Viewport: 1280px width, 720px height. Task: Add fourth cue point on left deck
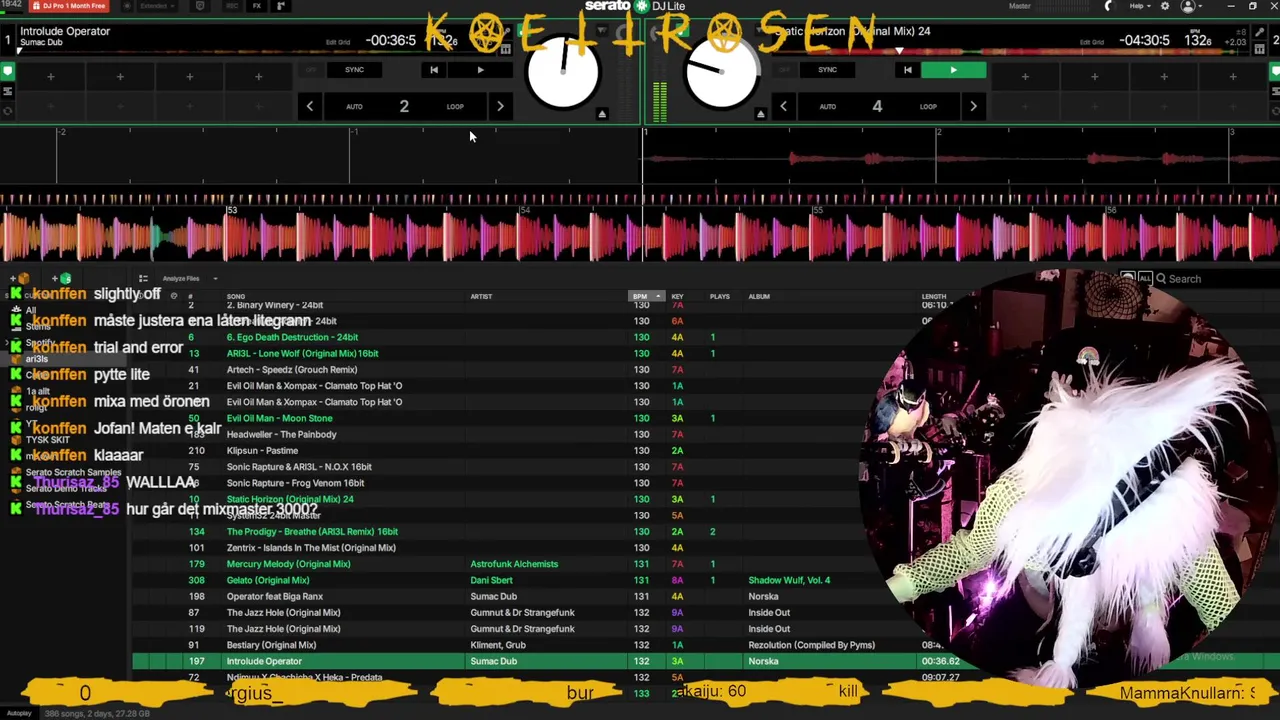(258, 77)
